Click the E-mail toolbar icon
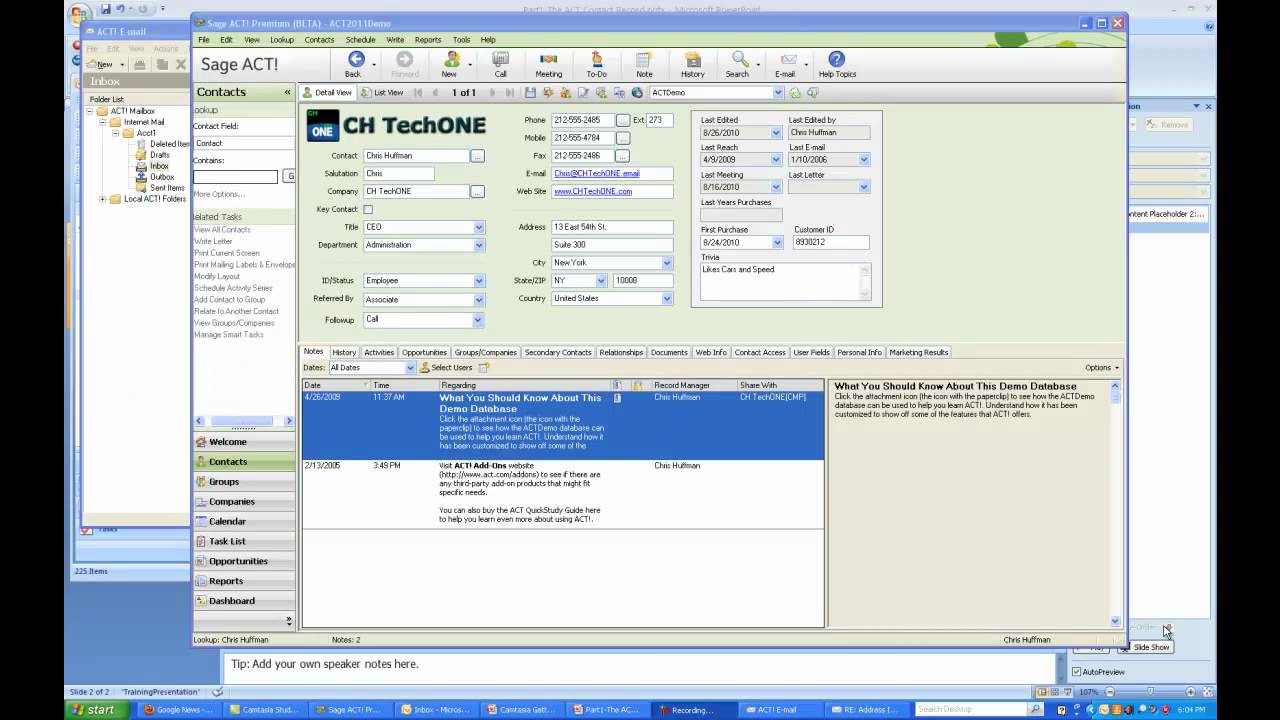This screenshot has height=720, width=1280. coord(786,64)
